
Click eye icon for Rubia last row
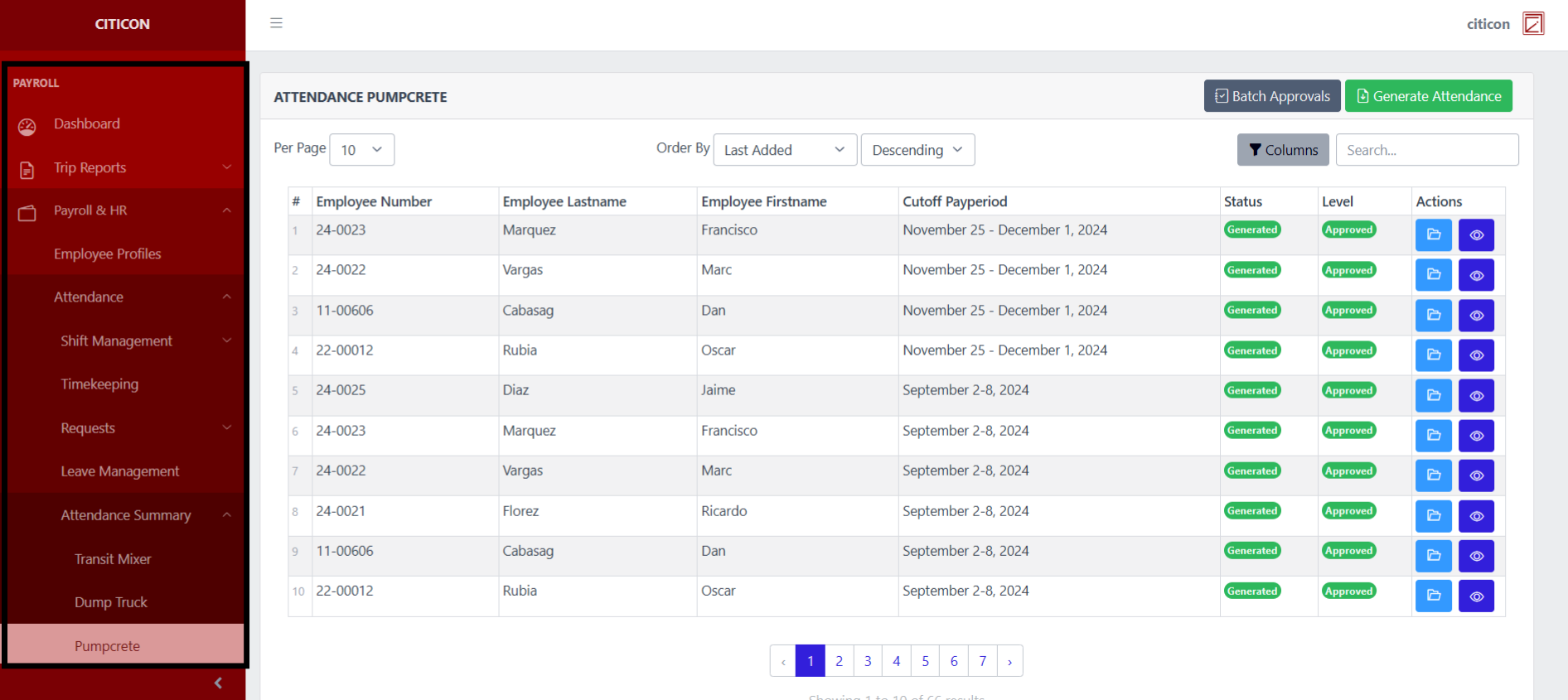point(1476,596)
